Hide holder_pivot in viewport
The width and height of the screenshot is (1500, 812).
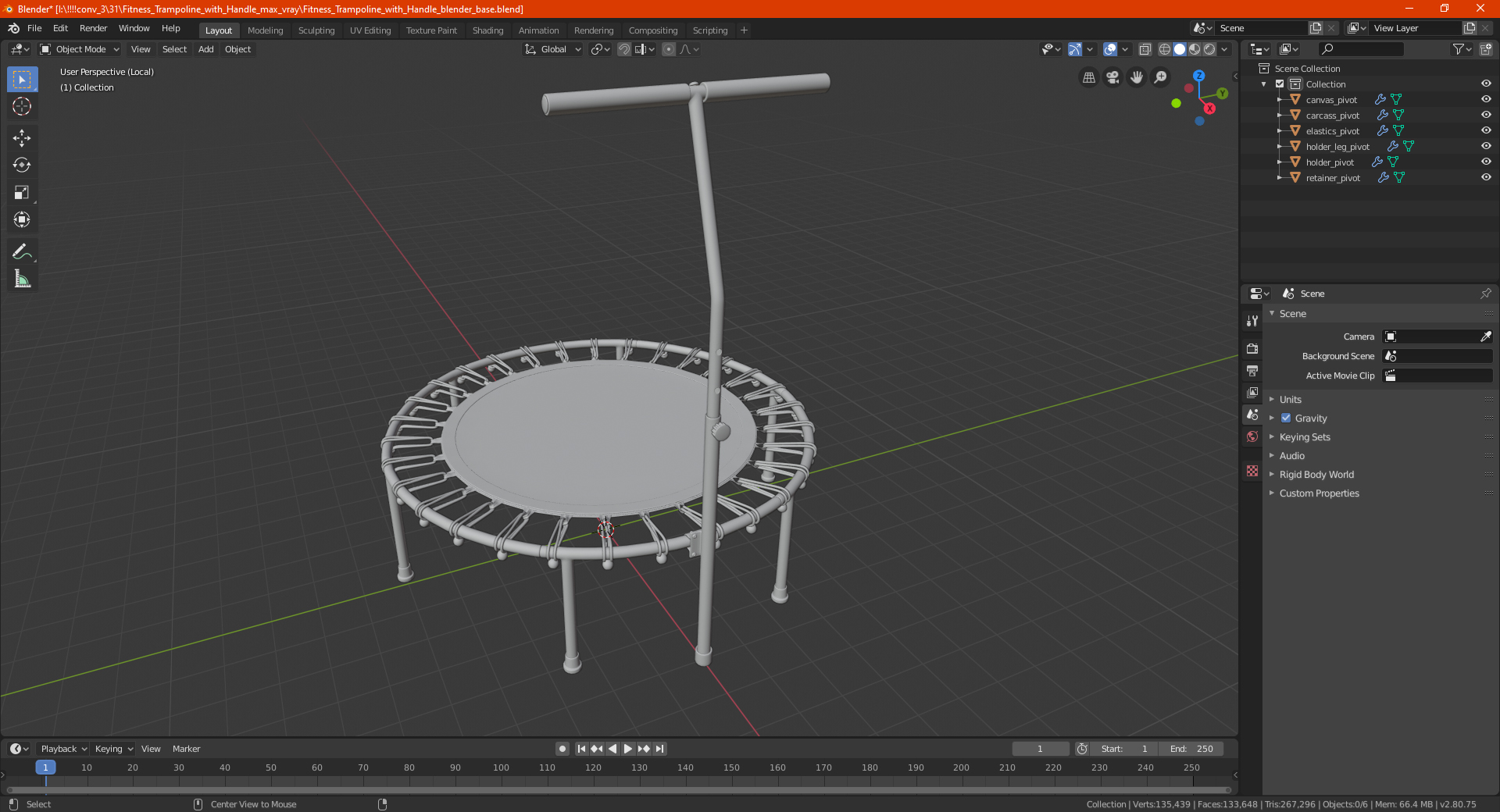pyautogui.click(x=1486, y=162)
